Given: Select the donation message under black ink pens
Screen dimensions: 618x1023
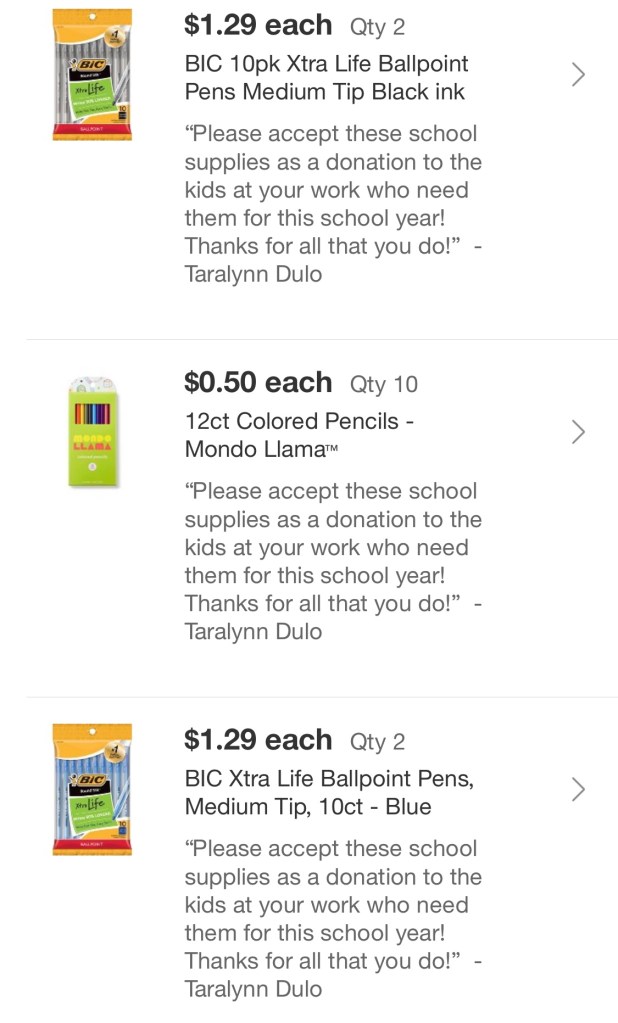Looking at the screenshot, I should (x=332, y=190).
